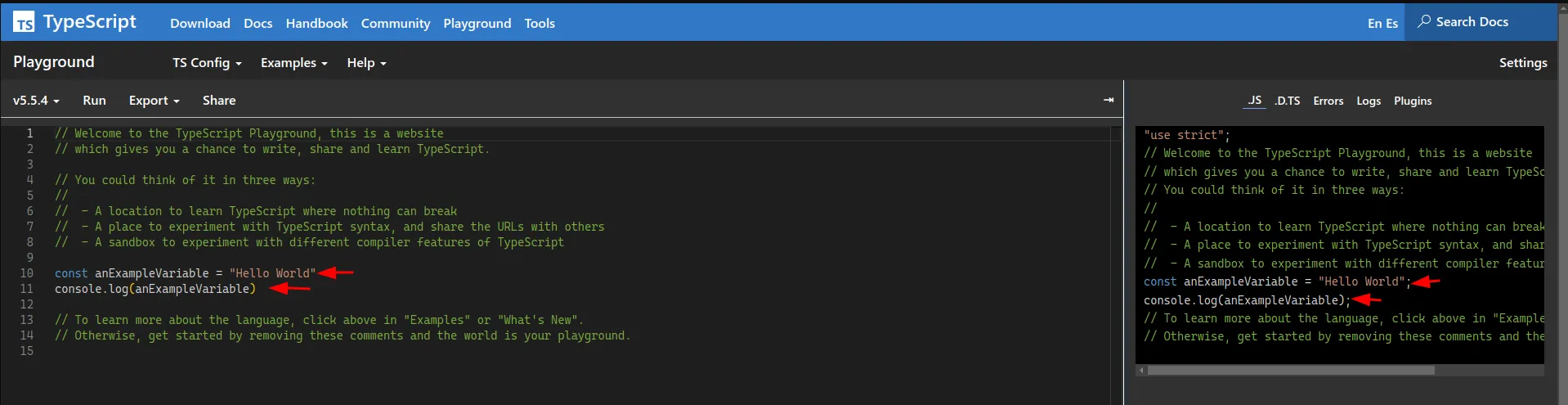Go to the Handbook link
This screenshot has height=405, width=1568.
317,23
